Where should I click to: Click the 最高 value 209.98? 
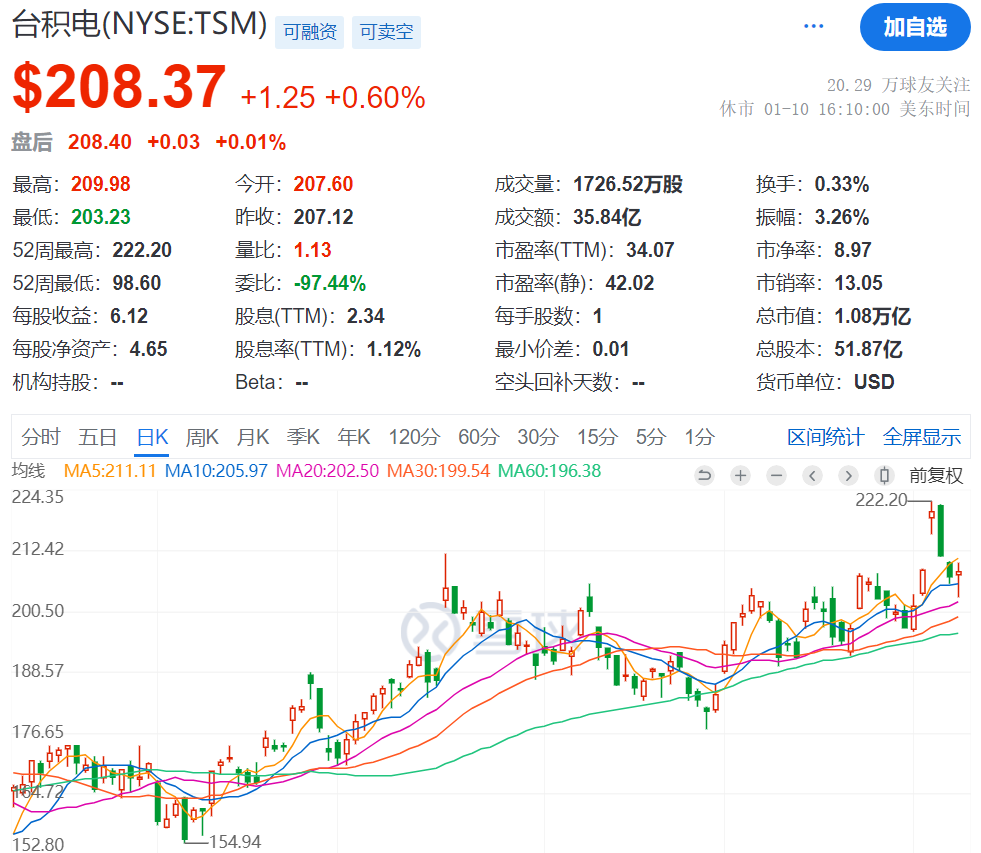[101, 184]
